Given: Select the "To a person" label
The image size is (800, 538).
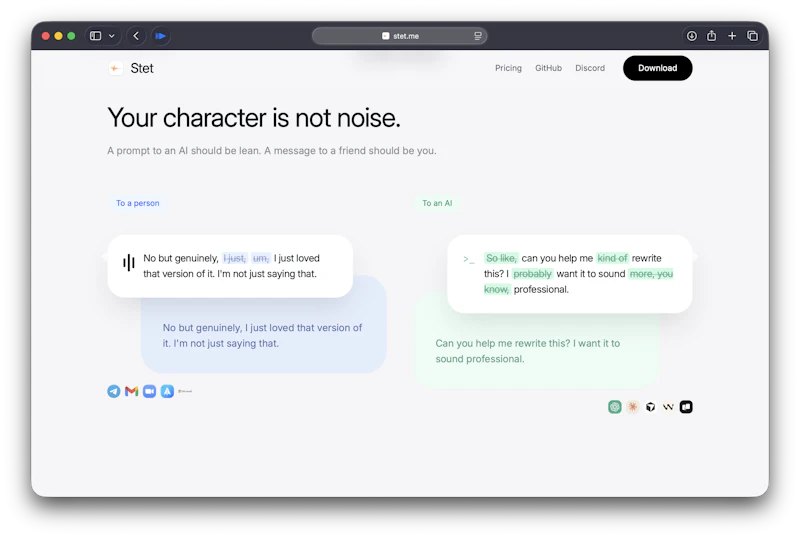Looking at the screenshot, I should (x=138, y=203).
